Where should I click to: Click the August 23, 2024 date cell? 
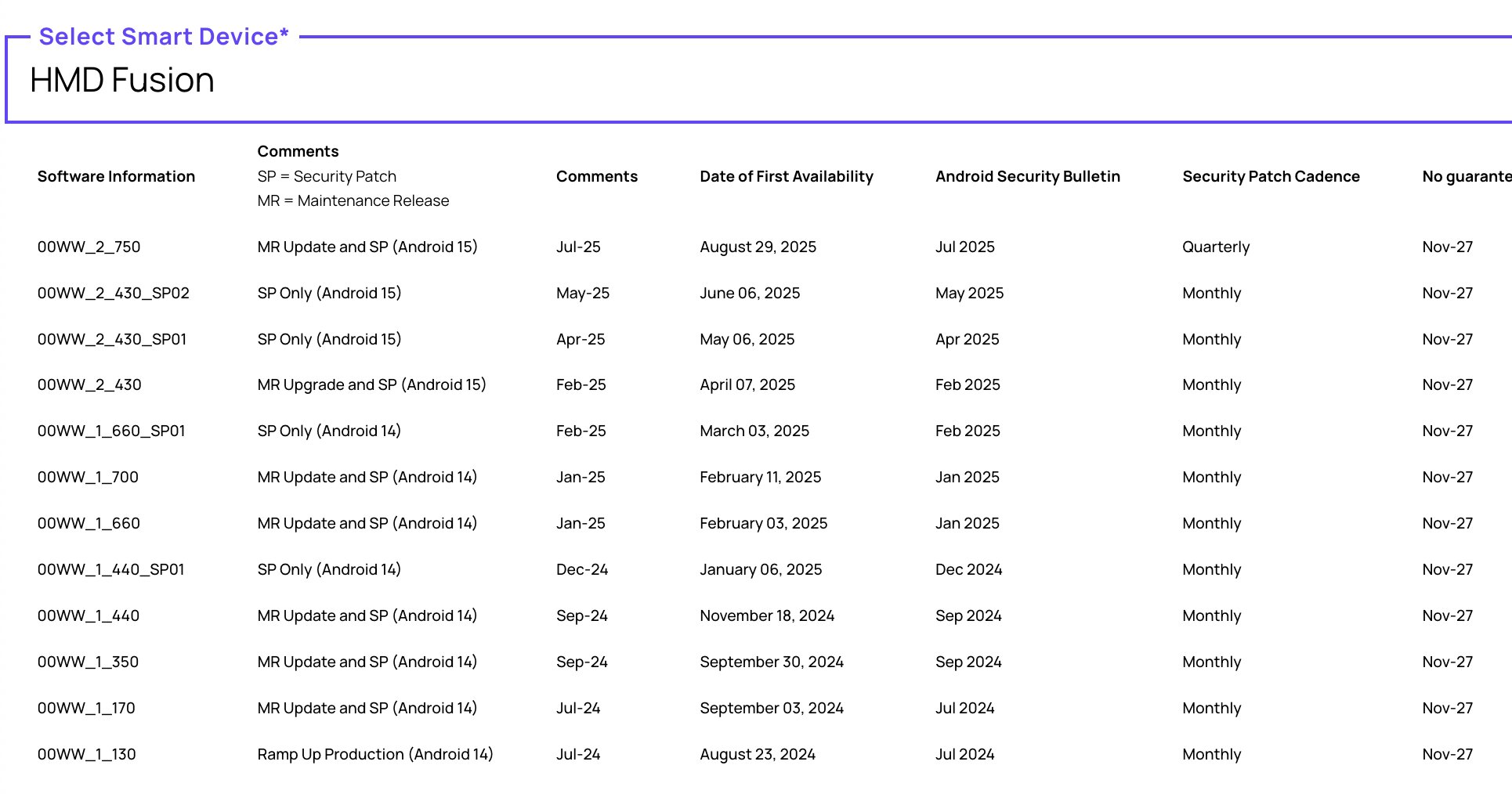click(x=758, y=754)
